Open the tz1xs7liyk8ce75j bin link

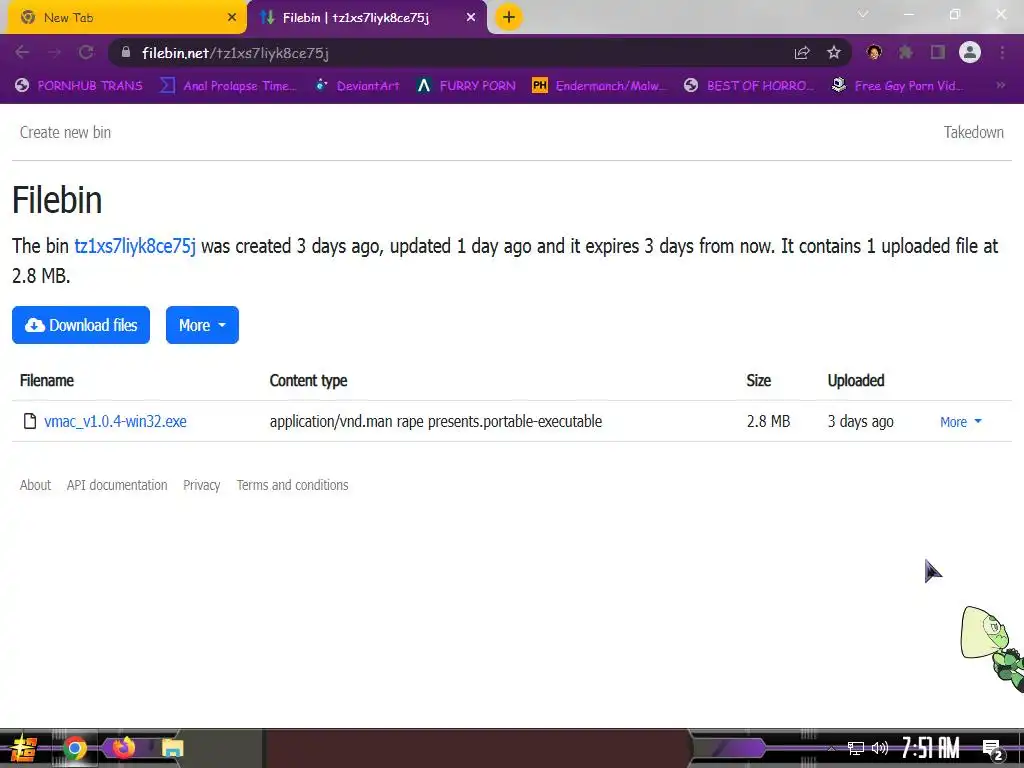click(135, 246)
